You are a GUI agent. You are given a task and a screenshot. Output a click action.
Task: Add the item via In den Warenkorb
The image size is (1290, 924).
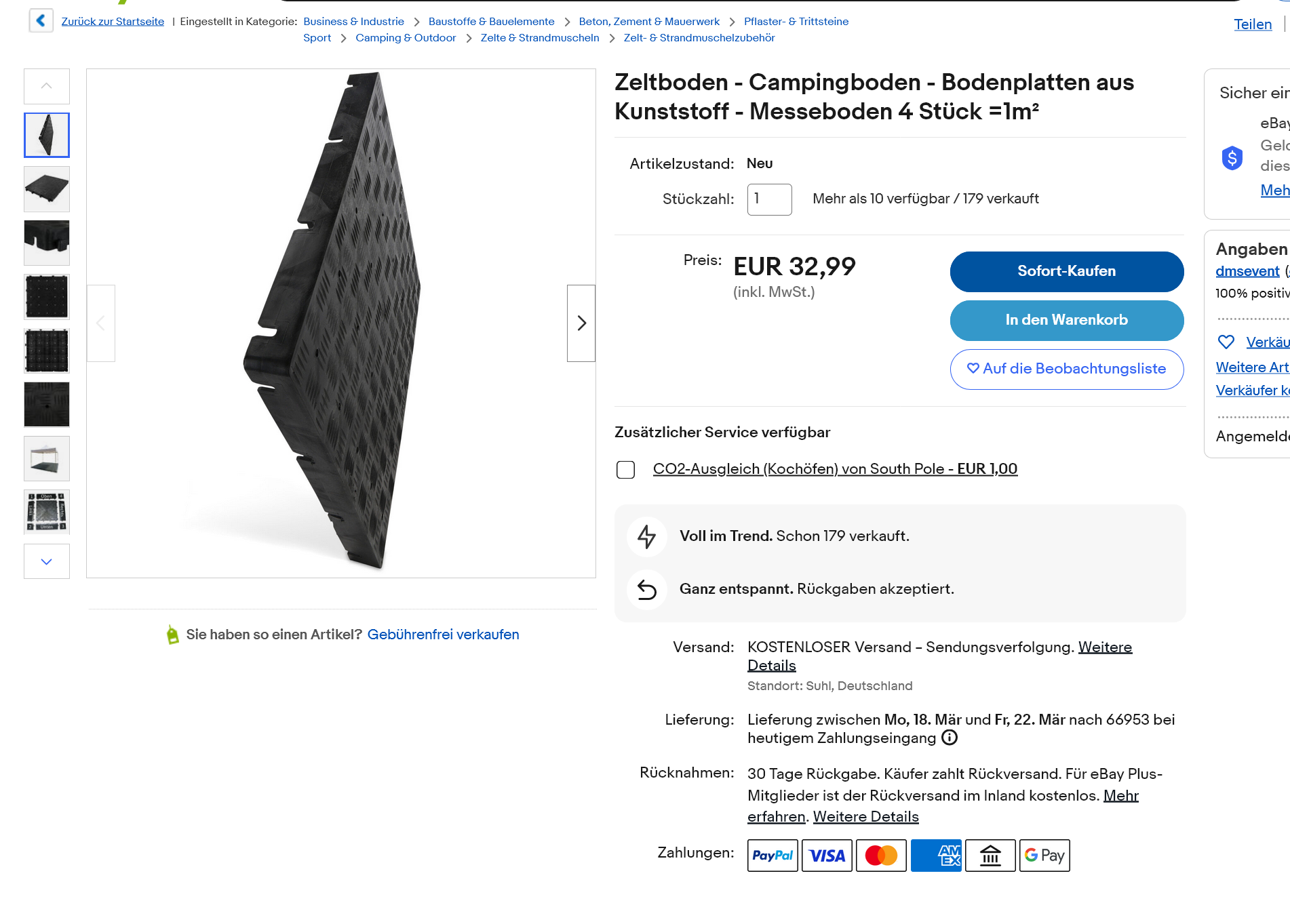[1066, 320]
